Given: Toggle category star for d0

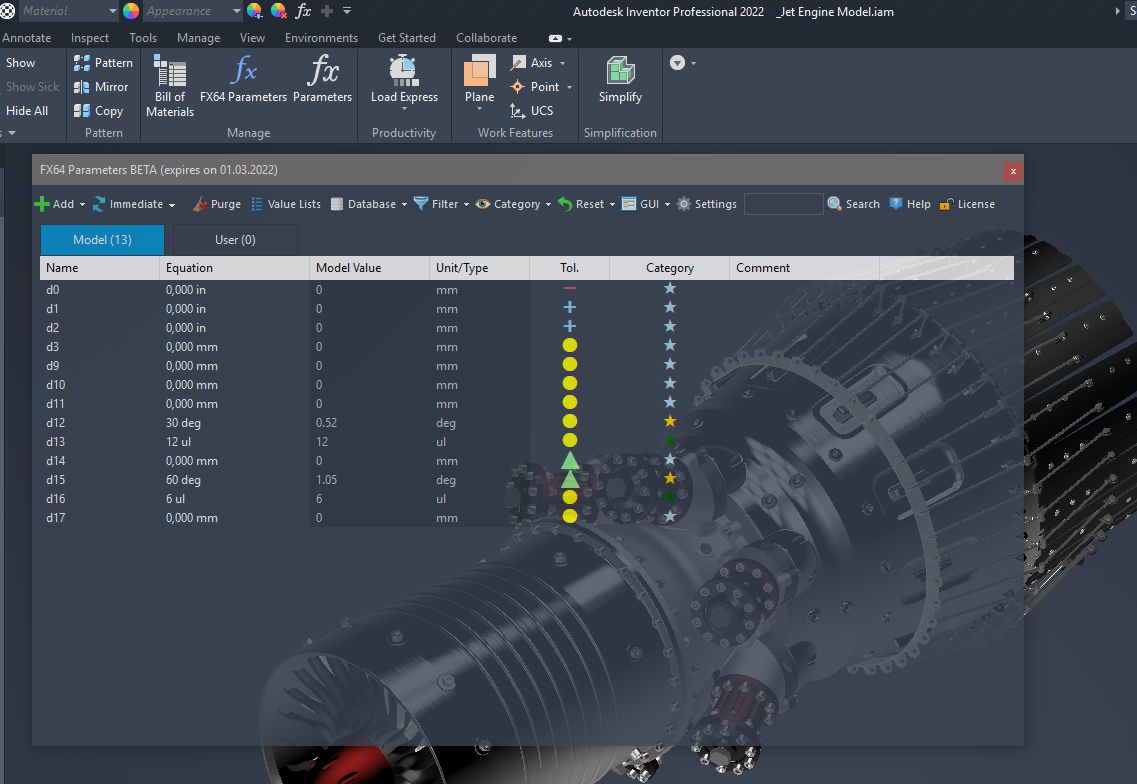Looking at the screenshot, I should pos(670,289).
